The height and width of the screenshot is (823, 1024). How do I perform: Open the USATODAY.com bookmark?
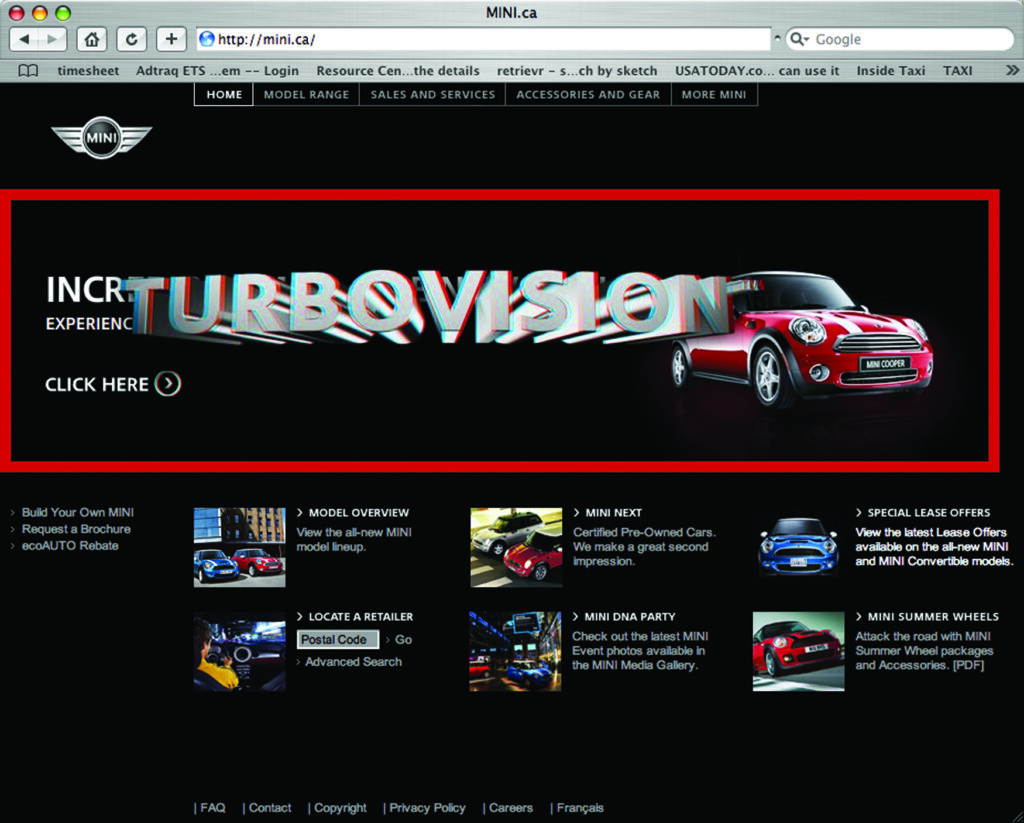[x=757, y=71]
